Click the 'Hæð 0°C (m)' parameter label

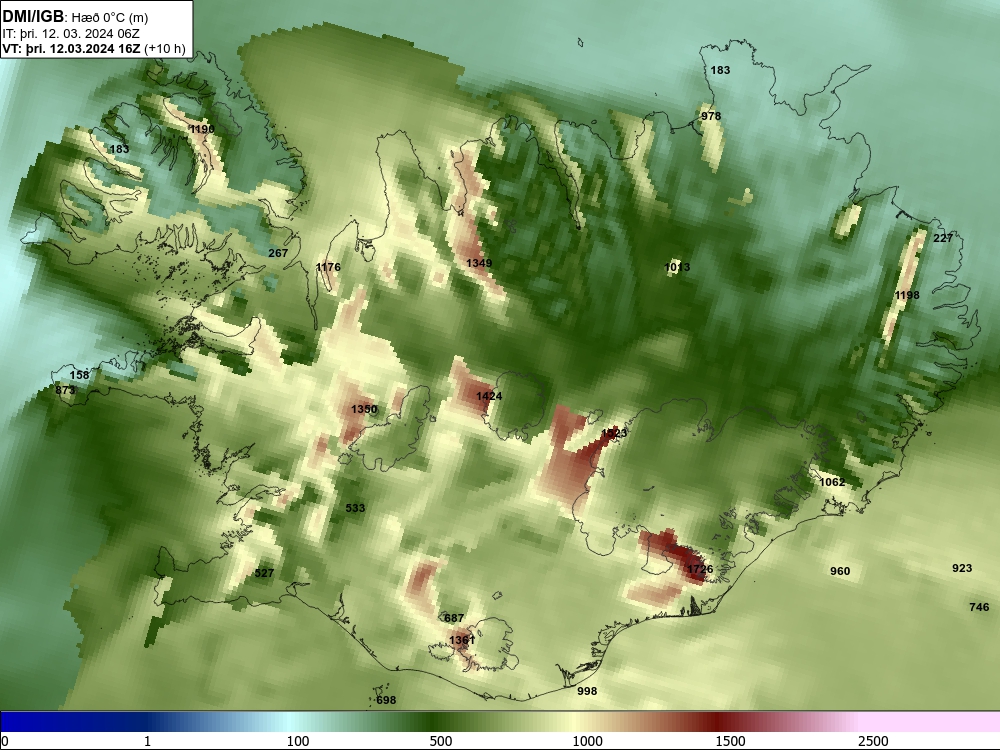(108, 18)
